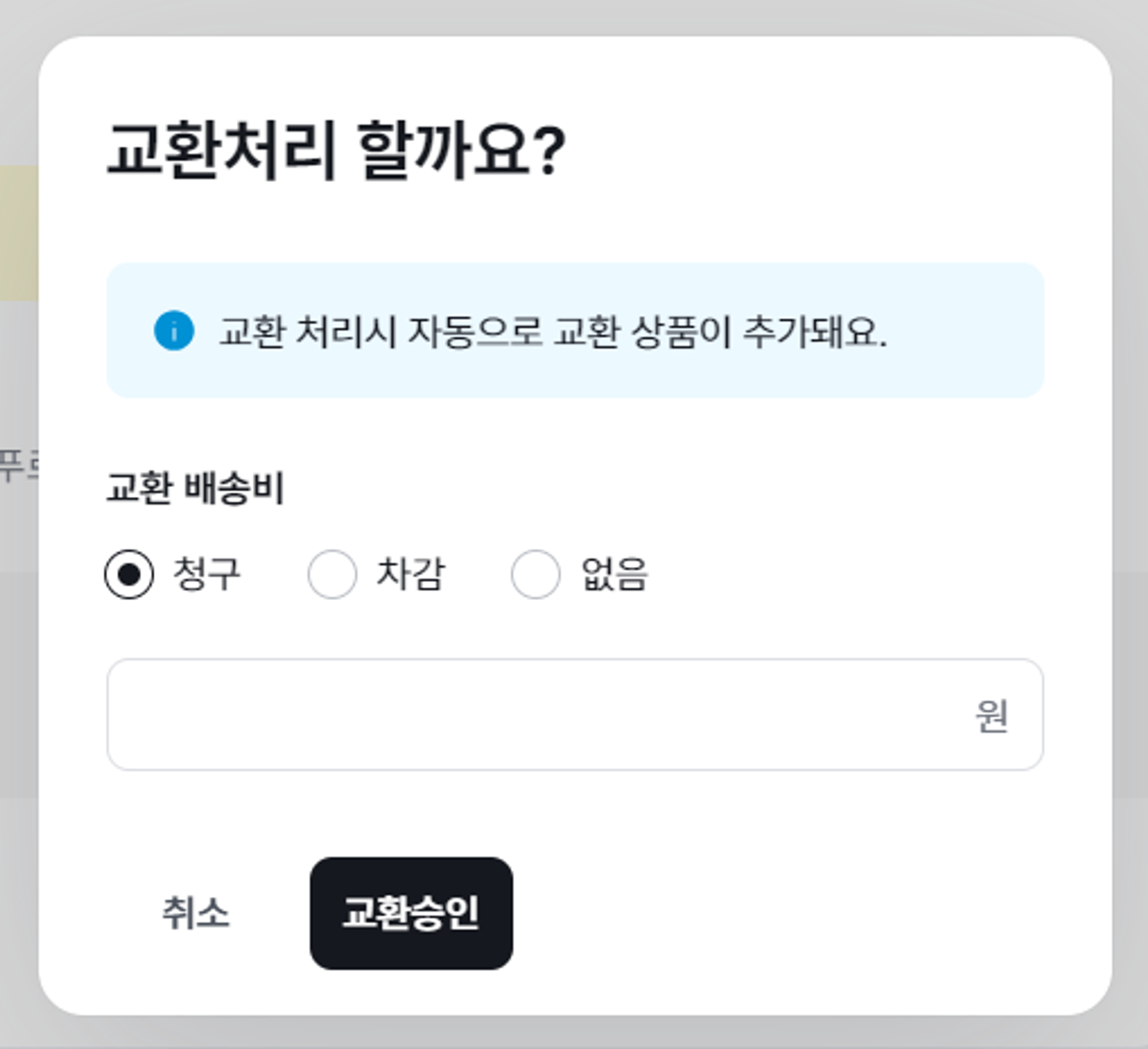Click the dimmed gray backdrop outside the dialog
The width and height of the screenshot is (1148, 1049).
pyautogui.click(x=1131, y=517)
